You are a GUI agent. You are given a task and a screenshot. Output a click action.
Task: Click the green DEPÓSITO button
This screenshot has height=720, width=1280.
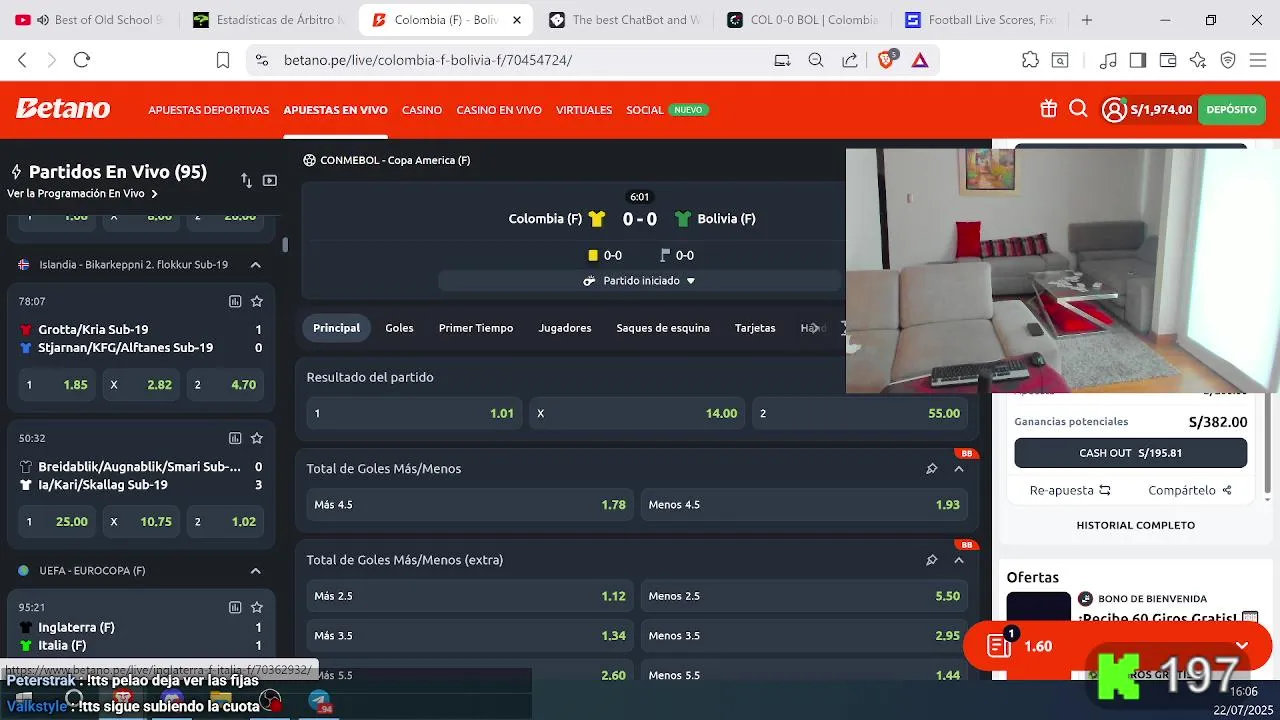pos(1231,110)
